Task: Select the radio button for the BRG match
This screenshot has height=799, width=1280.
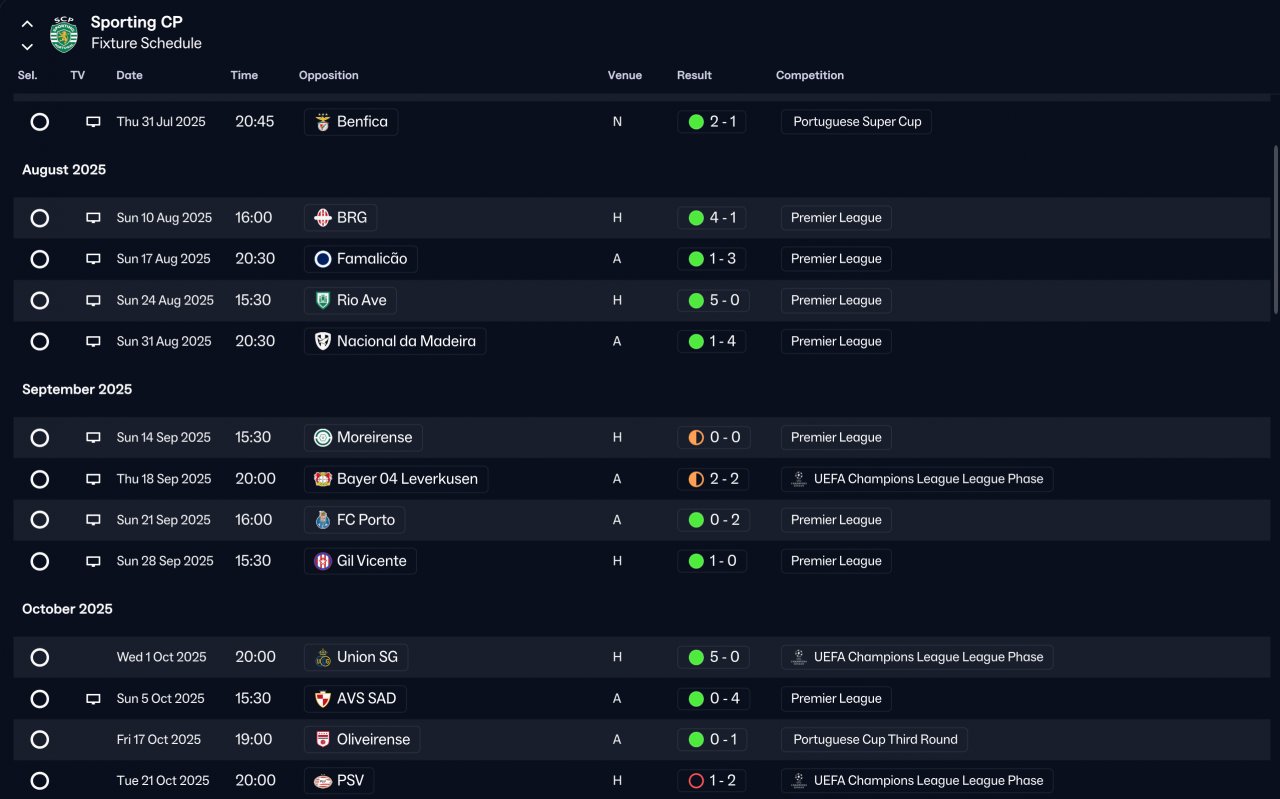Action: pyautogui.click(x=40, y=218)
